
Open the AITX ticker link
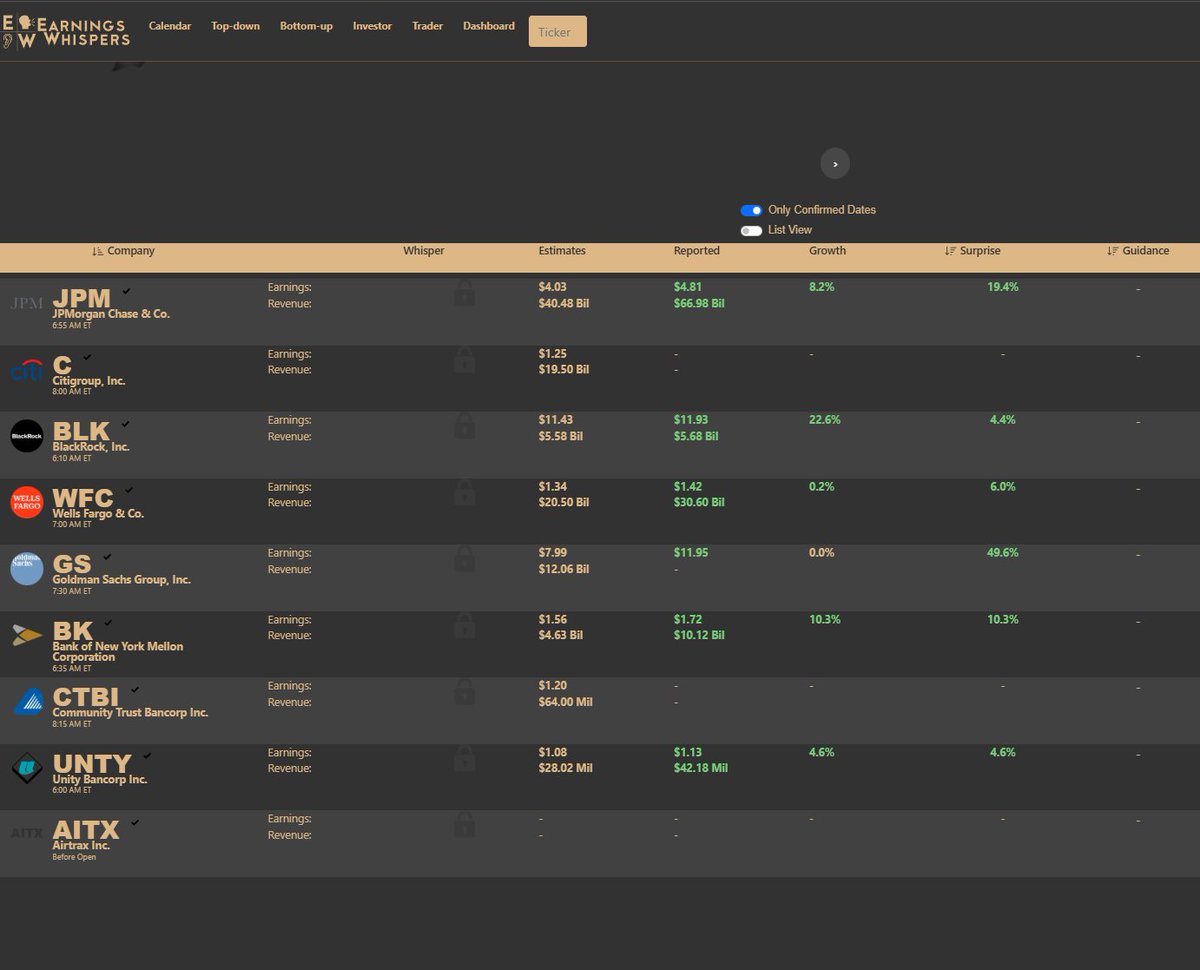pos(86,829)
